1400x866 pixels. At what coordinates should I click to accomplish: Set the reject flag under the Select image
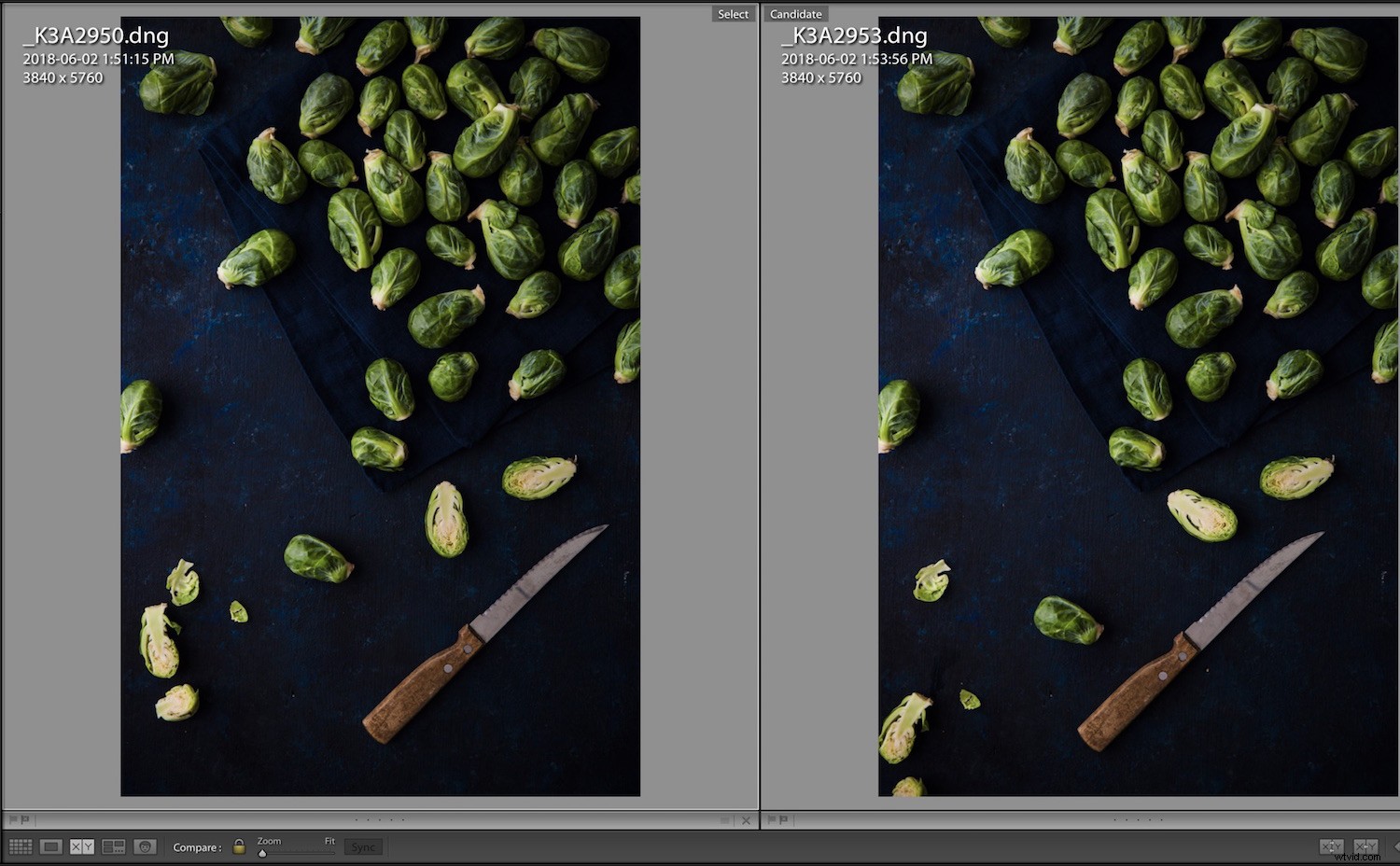24,820
